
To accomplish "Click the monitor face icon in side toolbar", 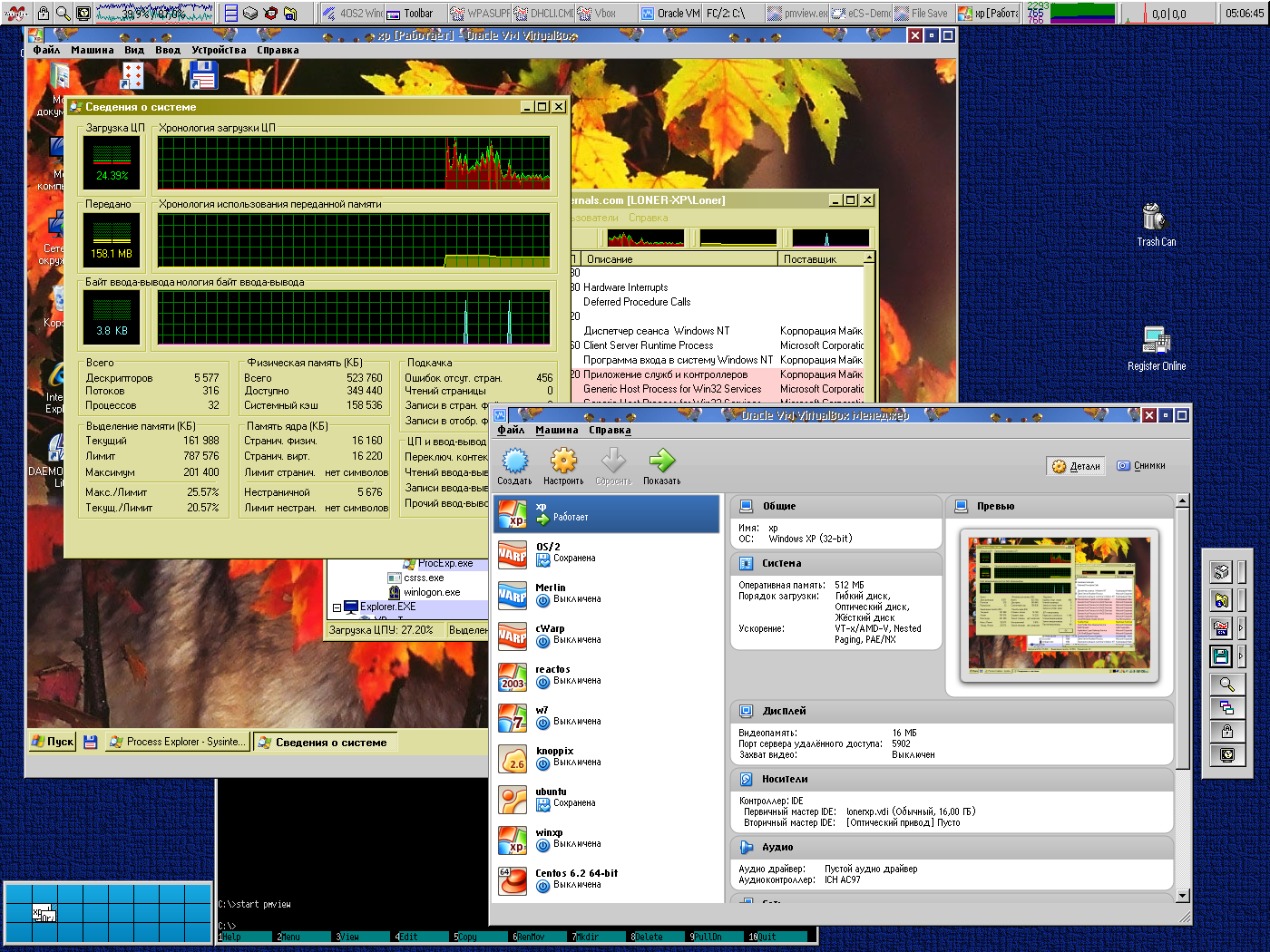I will click(1226, 755).
